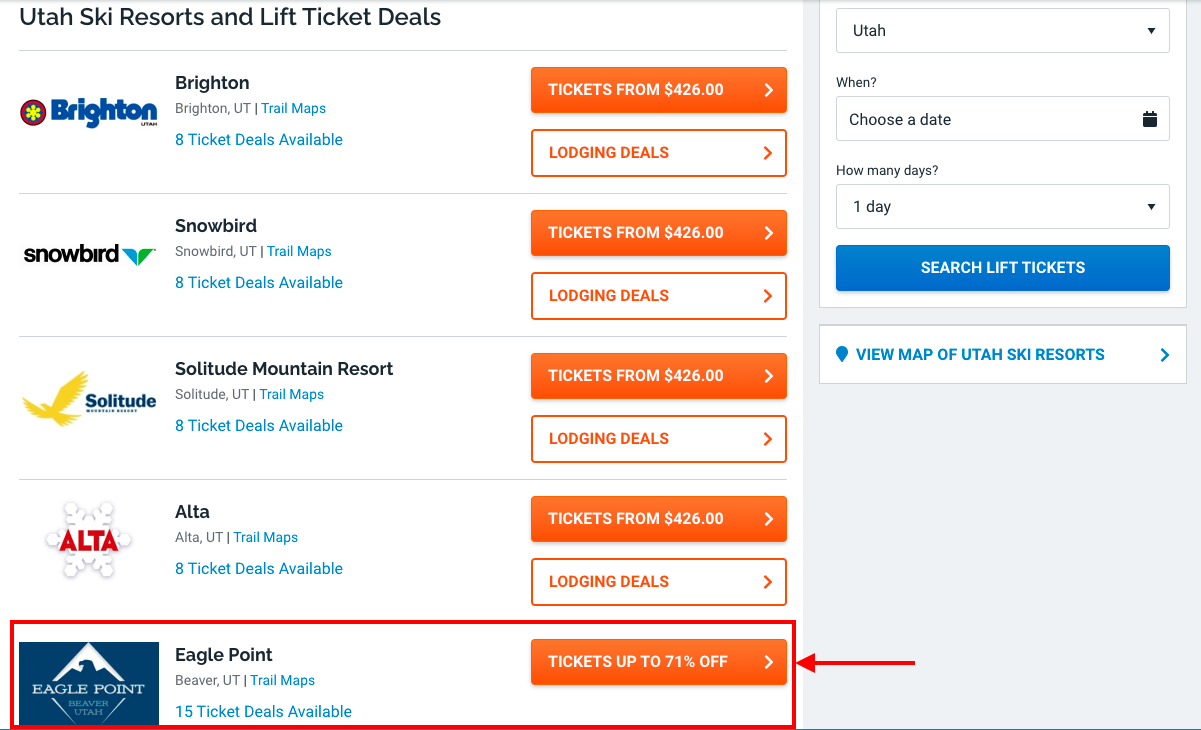
Task: Open Eagle Point 15 Ticket Deals Available
Action: pyautogui.click(x=263, y=712)
